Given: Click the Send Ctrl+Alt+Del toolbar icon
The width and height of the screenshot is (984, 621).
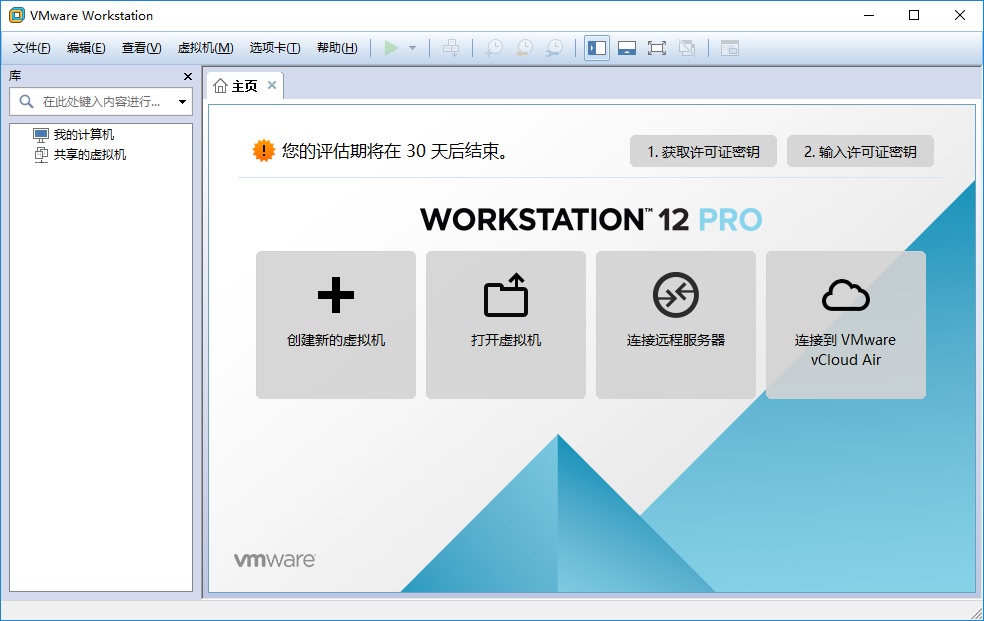Looking at the screenshot, I should pyautogui.click(x=451, y=48).
